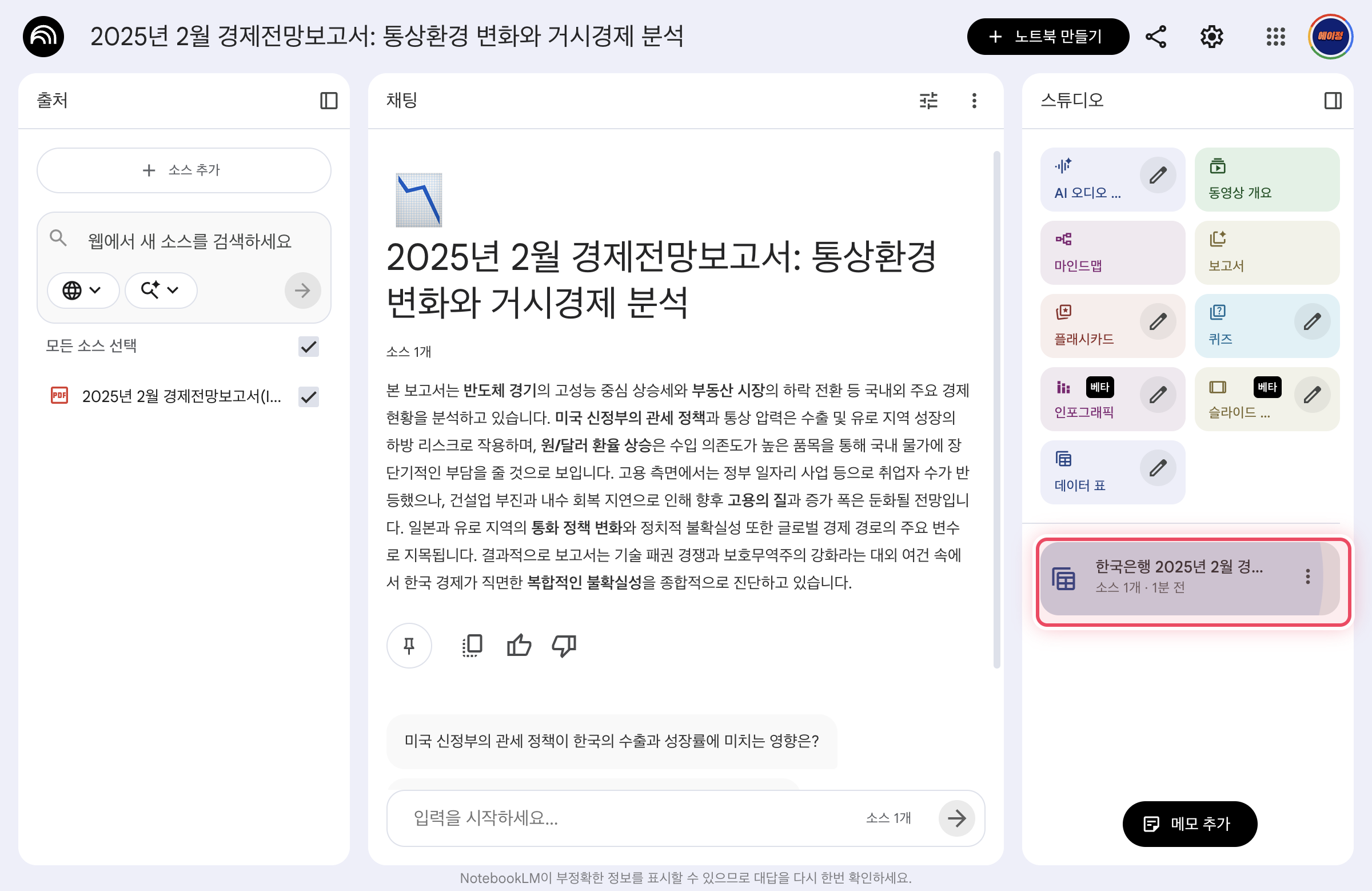
Task: Open the chat panel three-dot menu
Action: tap(974, 101)
